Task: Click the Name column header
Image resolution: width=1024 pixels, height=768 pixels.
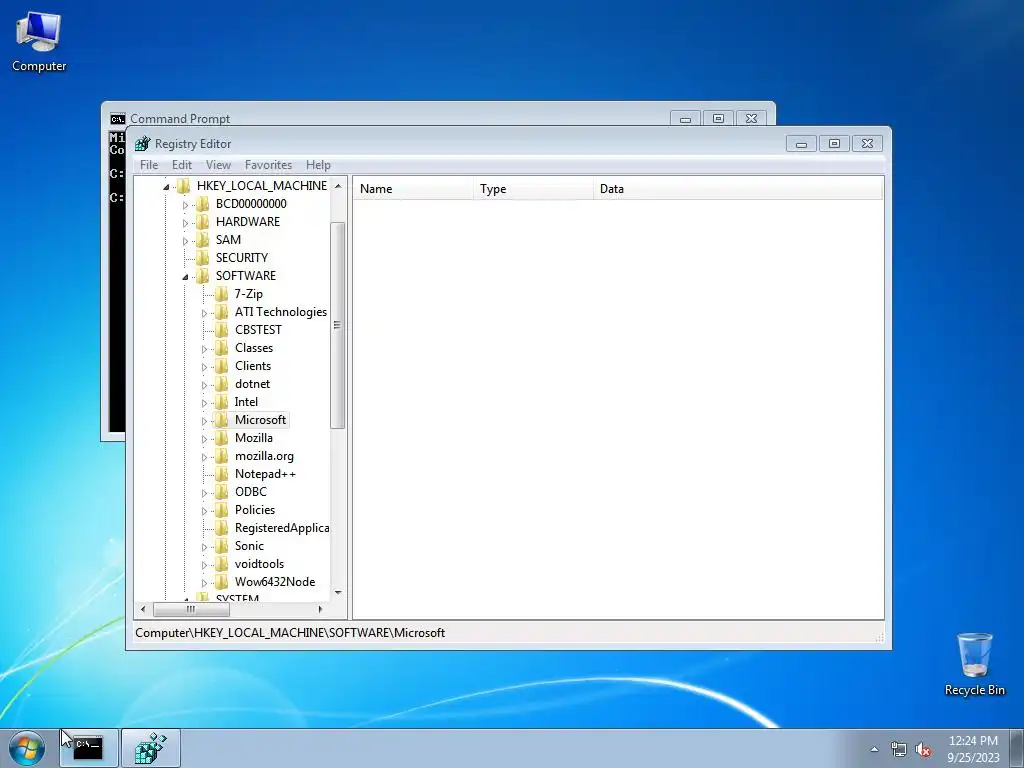Action: (413, 189)
